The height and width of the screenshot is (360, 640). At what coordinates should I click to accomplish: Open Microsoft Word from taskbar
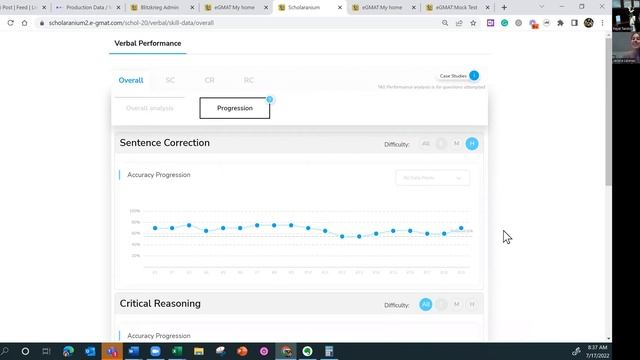(134, 351)
